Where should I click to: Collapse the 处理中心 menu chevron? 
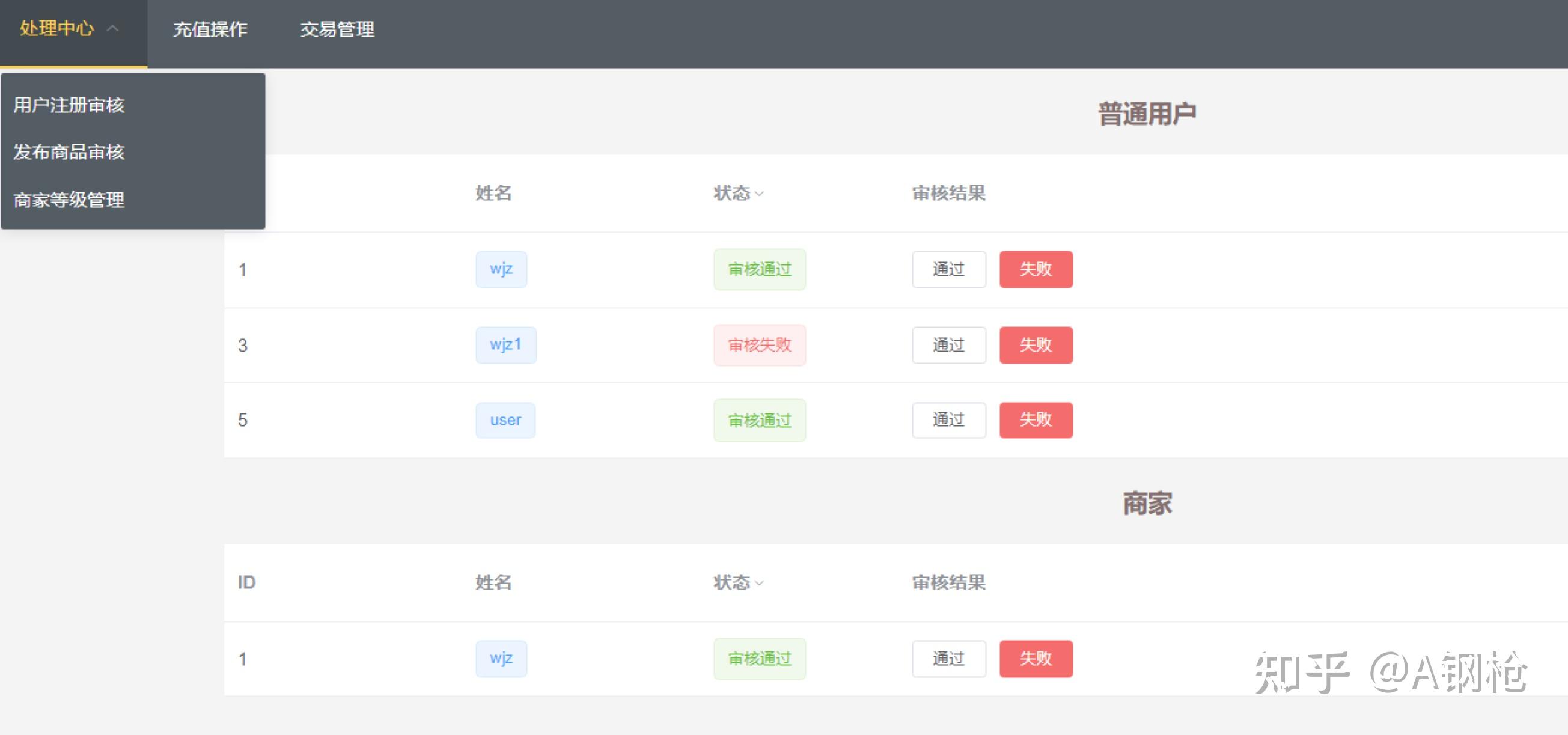[112, 28]
